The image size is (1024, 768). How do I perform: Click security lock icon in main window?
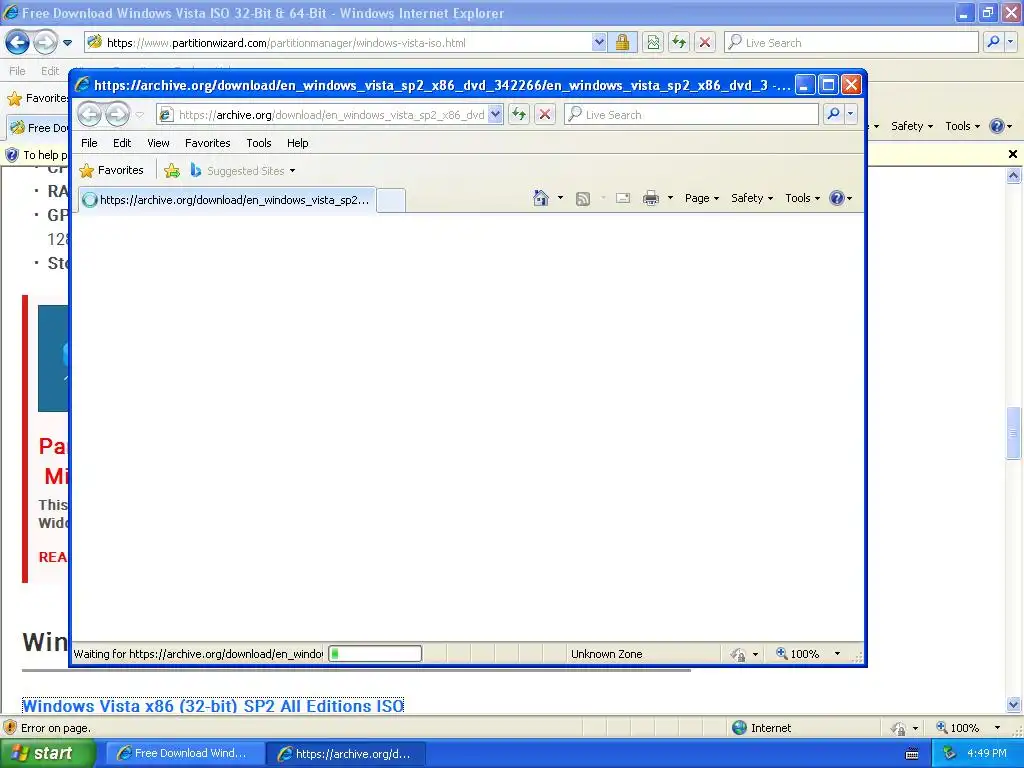[x=622, y=42]
